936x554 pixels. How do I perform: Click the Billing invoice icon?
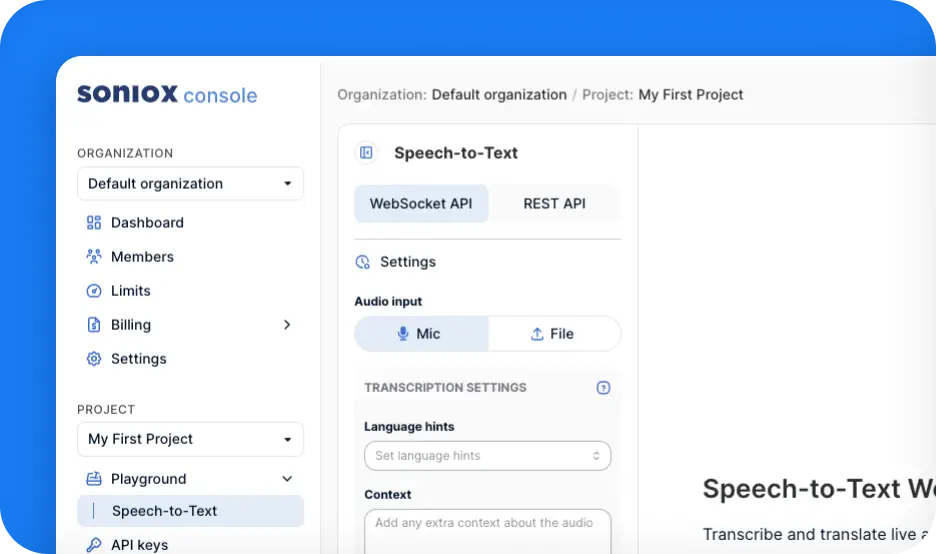[x=94, y=325]
